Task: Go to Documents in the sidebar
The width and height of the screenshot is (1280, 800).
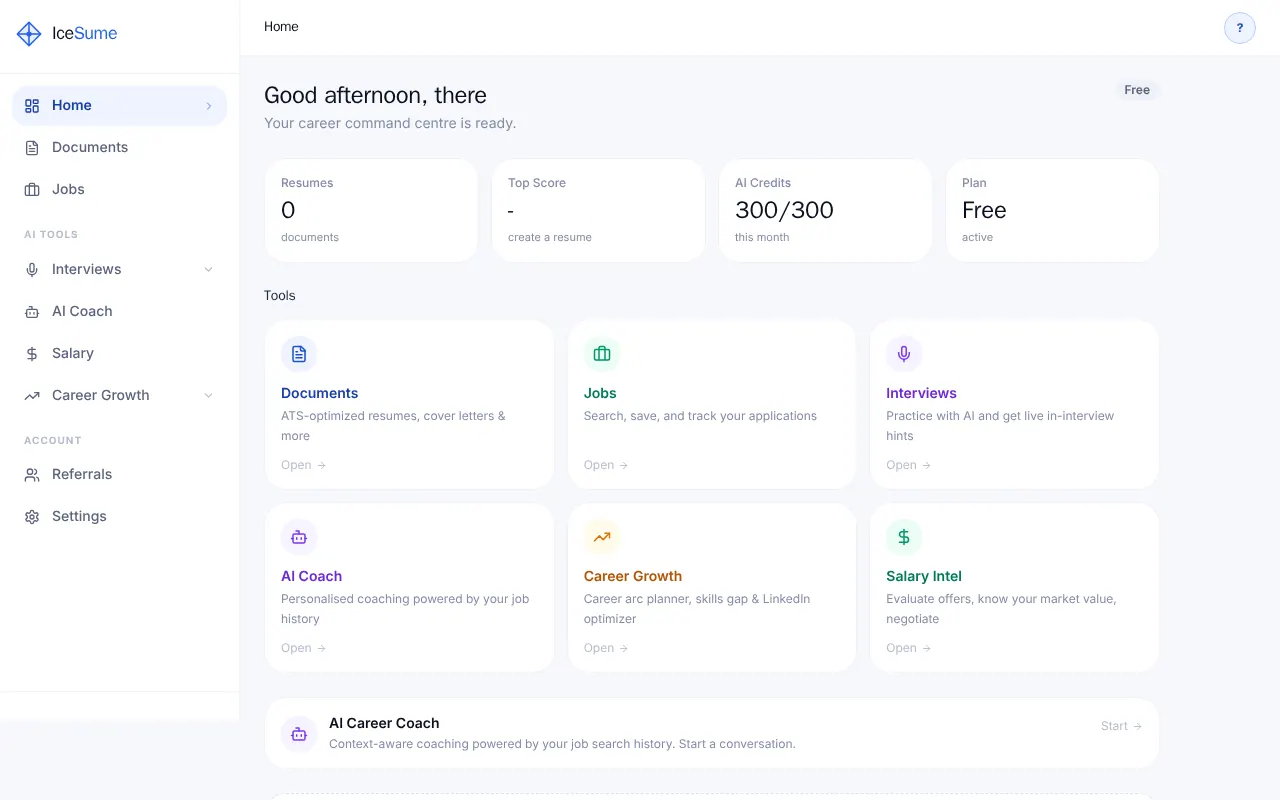Action: [120, 148]
